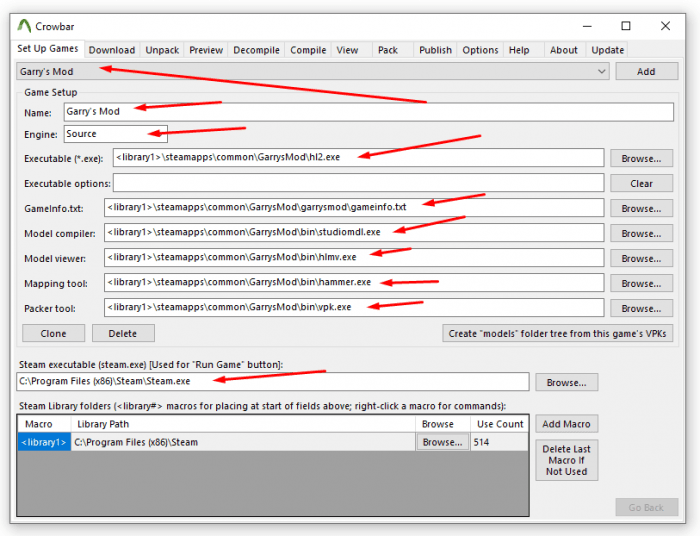This screenshot has height=536, width=700.
Task: Edit the Steam executable path field
Action: point(273,382)
